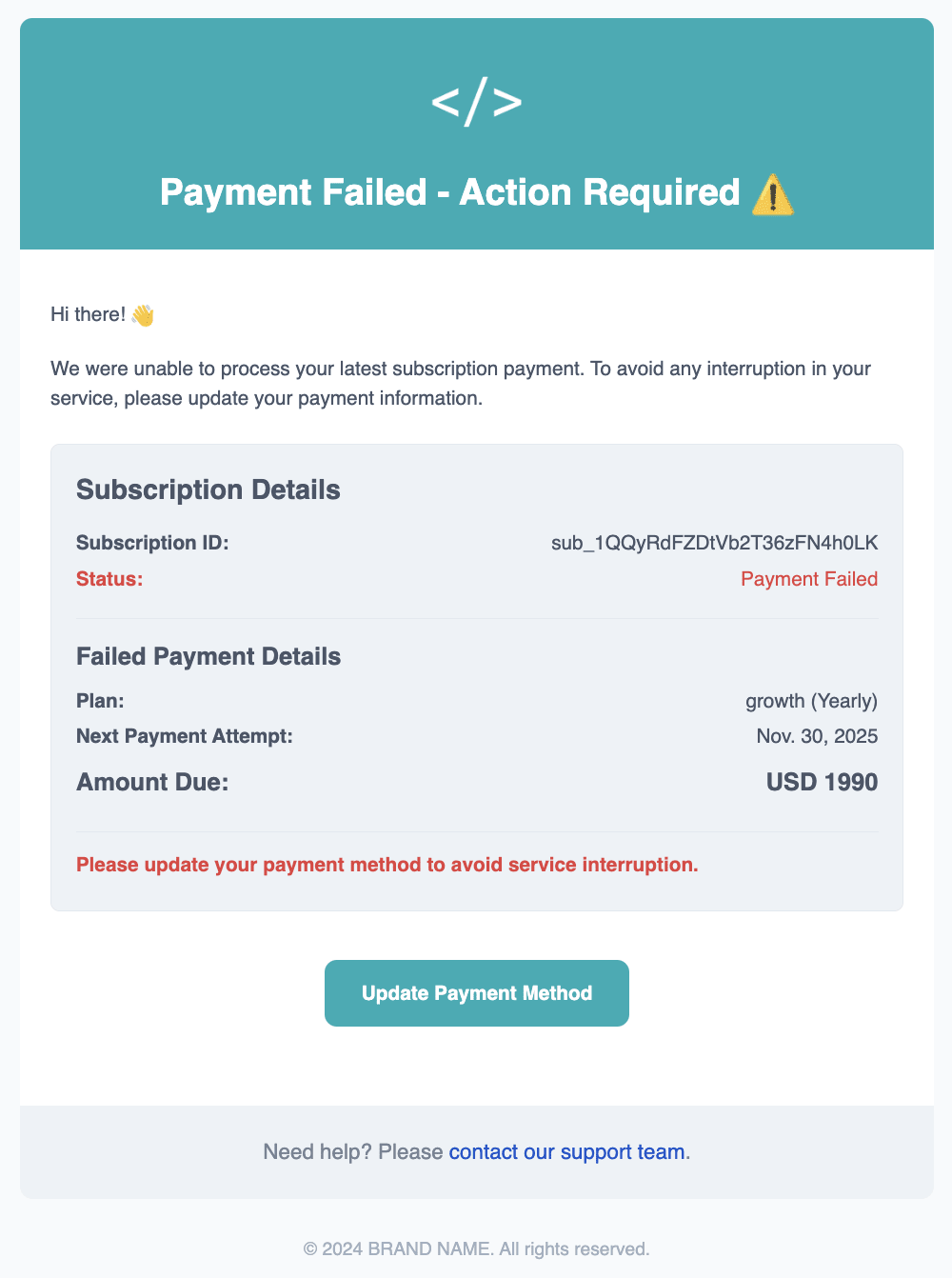Select the USD 1990 amount due
The image size is (952, 1278).
pyautogui.click(x=821, y=781)
